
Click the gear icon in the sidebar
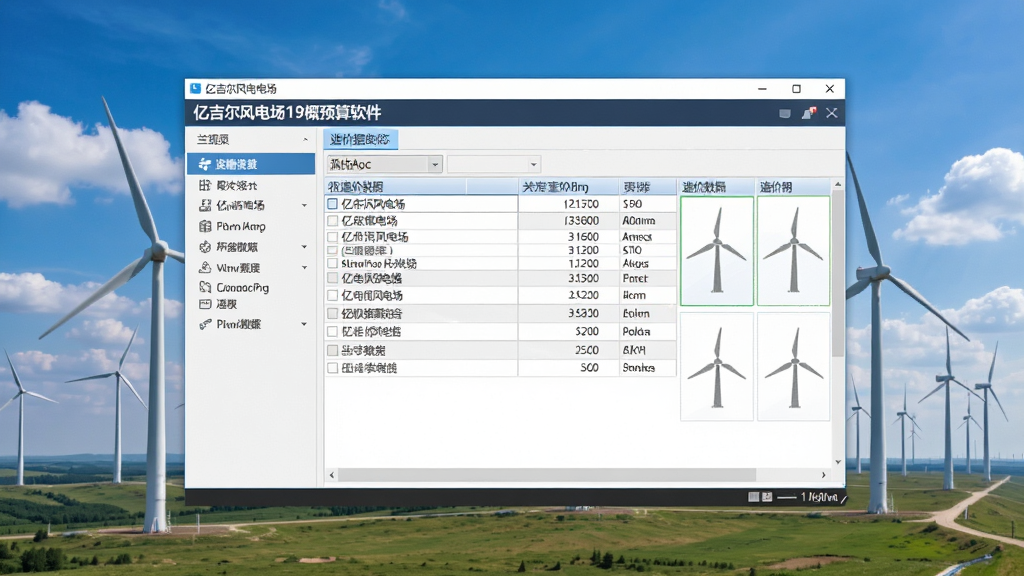[x=205, y=247]
